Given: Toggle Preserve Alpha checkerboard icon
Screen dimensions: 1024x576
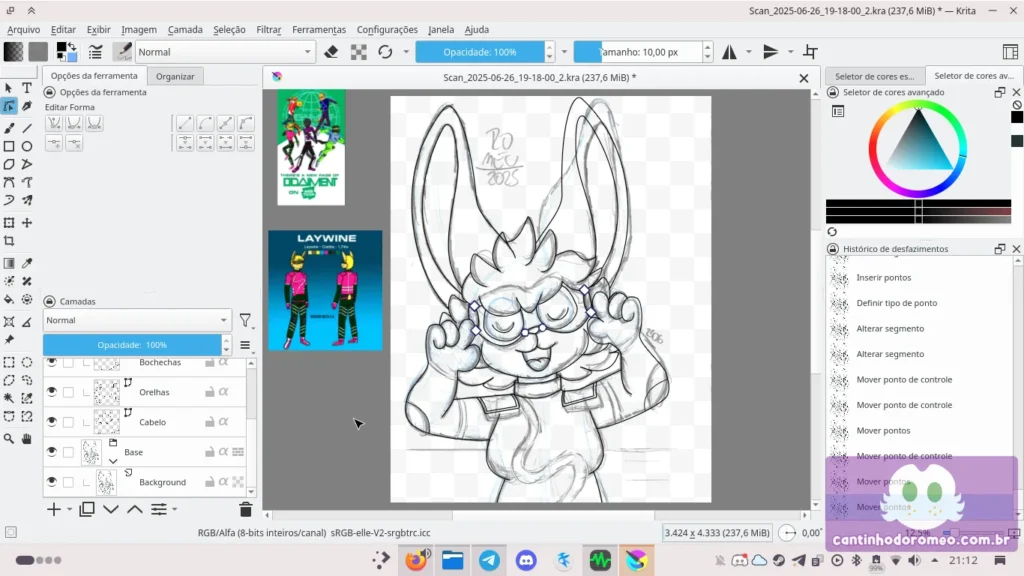Looking at the screenshot, I should [359, 52].
